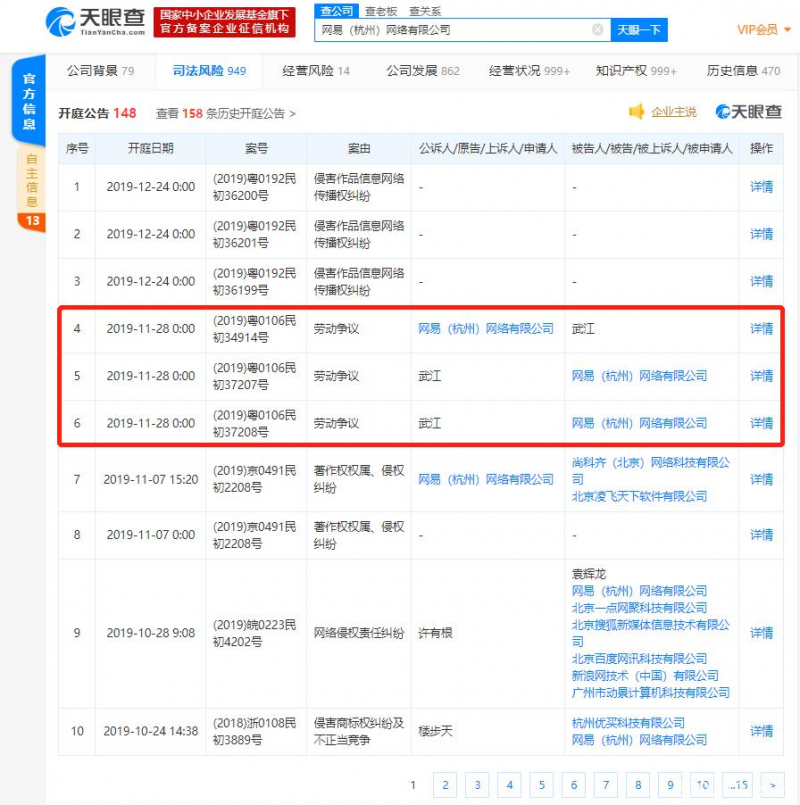Open 北京搜狐新媒体信息技术有限公司 link
This screenshot has width=800, height=805.
(651, 632)
